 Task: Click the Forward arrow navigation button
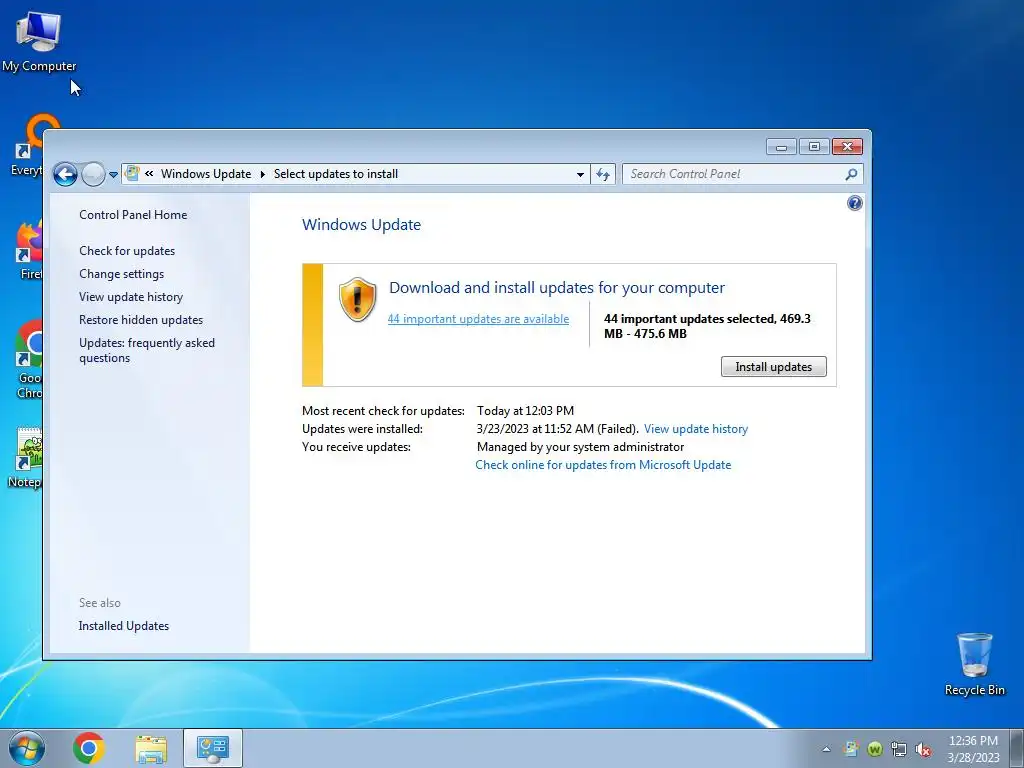(93, 174)
